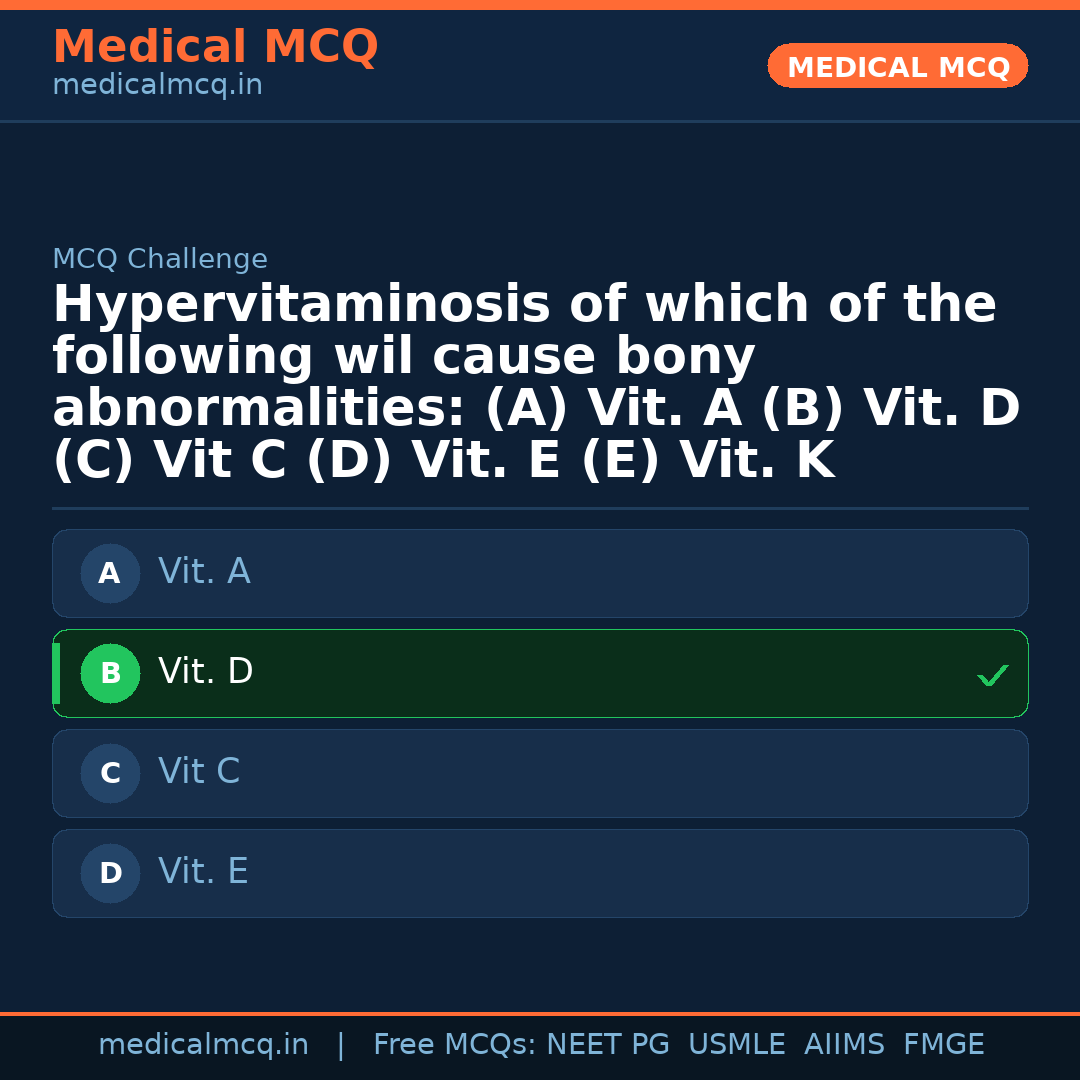Click the MCQ Challenge label icon area
Screen dimensions: 1080x1080
(160, 258)
